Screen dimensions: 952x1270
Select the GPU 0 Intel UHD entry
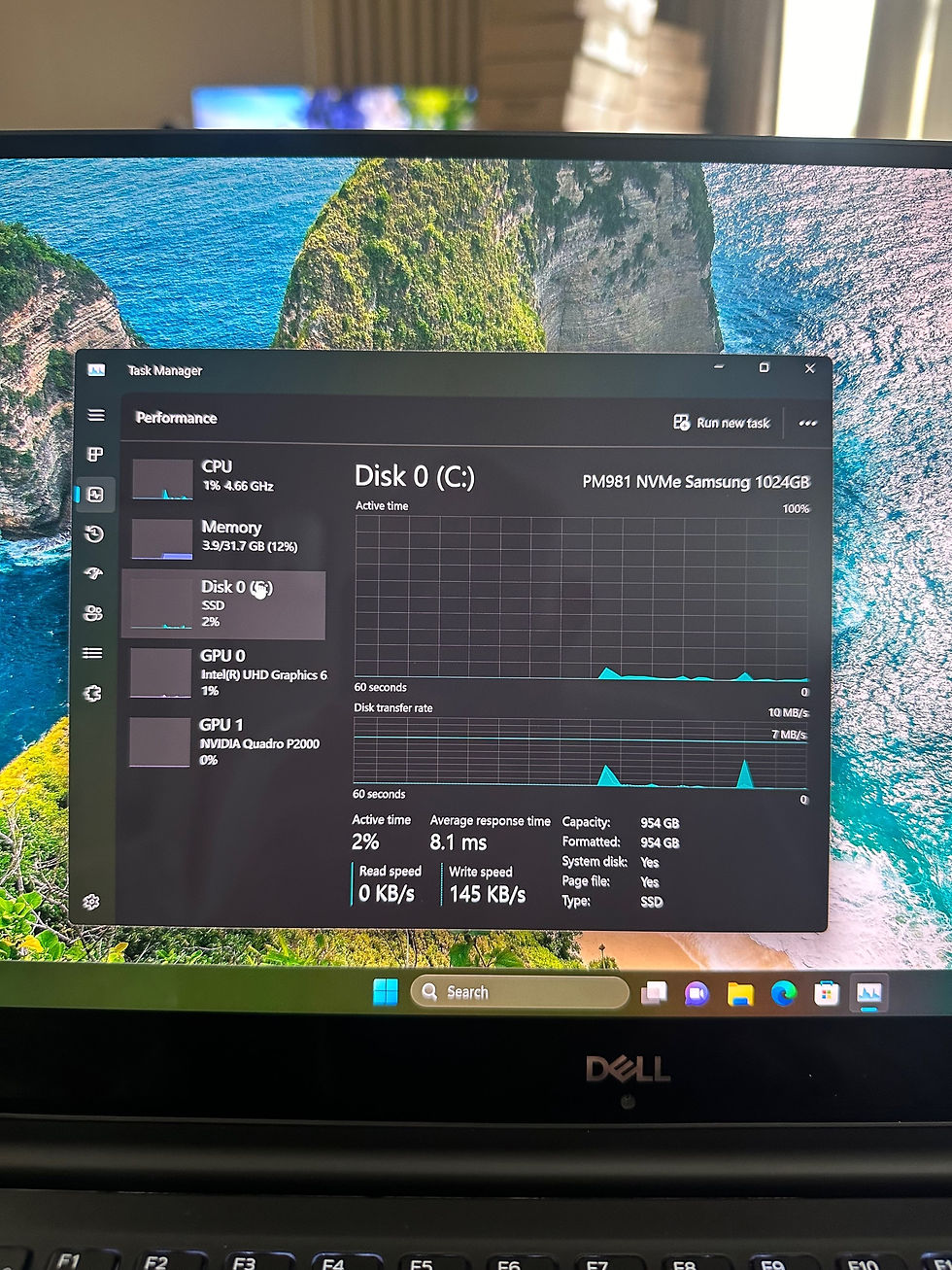pyautogui.click(x=223, y=672)
